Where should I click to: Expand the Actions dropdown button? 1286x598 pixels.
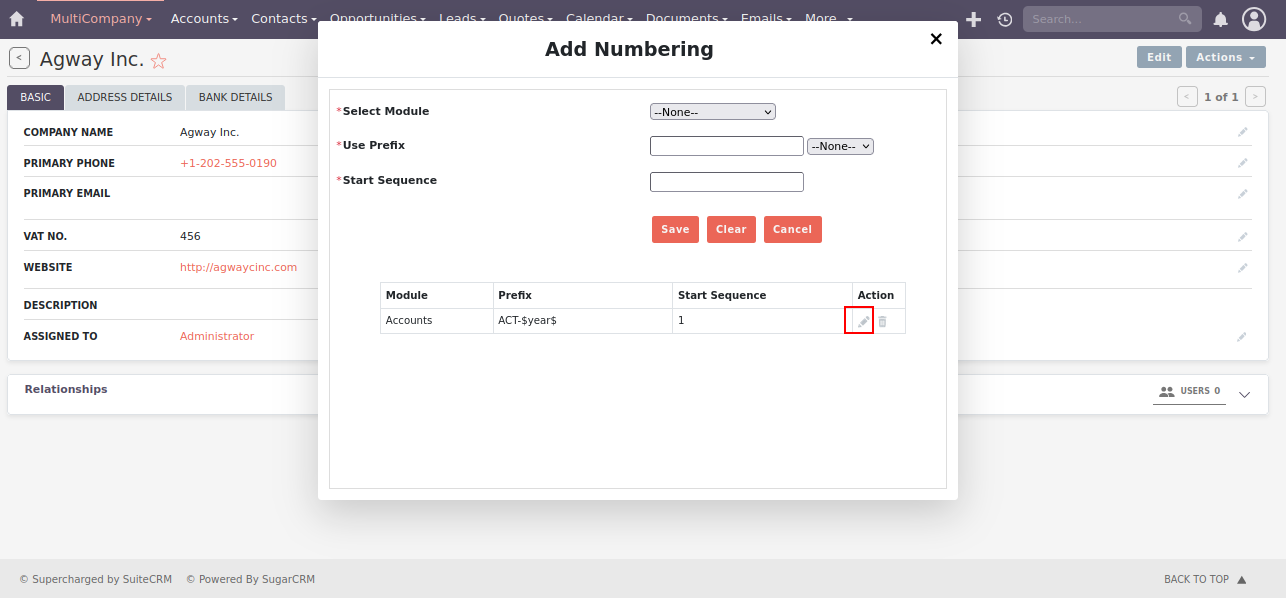pos(1225,57)
